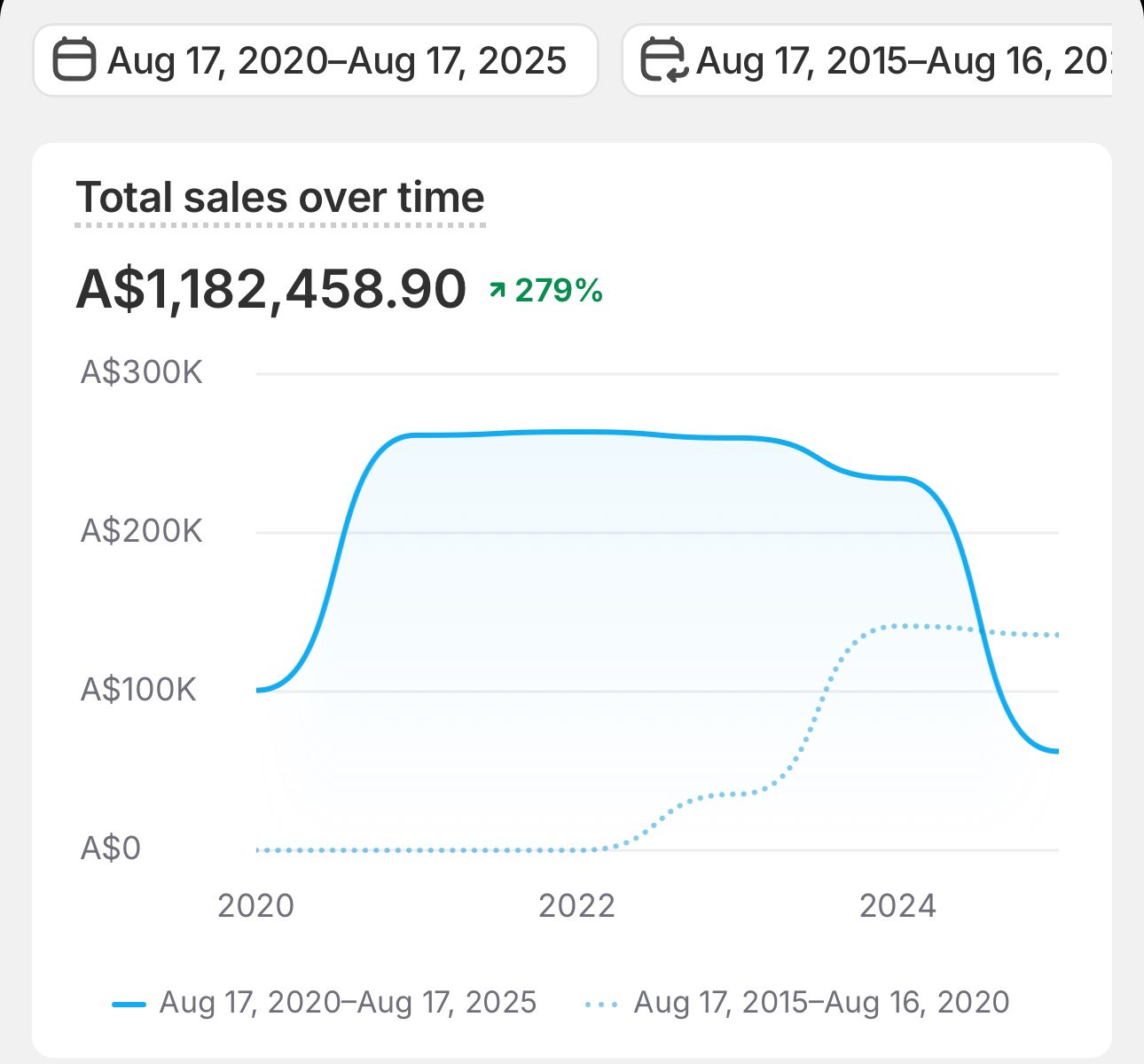The width and height of the screenshot is (1144, 1064).
Task: Click the A$300K y-axis label
Action: point(142,372)
